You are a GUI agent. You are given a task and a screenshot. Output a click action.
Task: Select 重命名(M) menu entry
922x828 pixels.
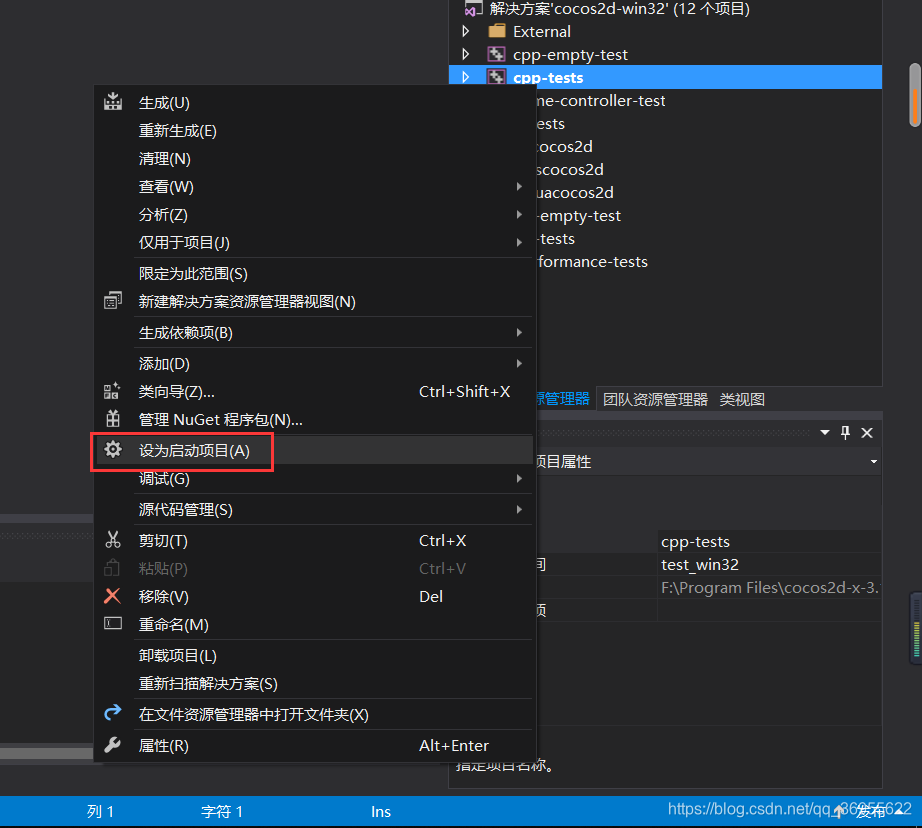pos(314,625)
